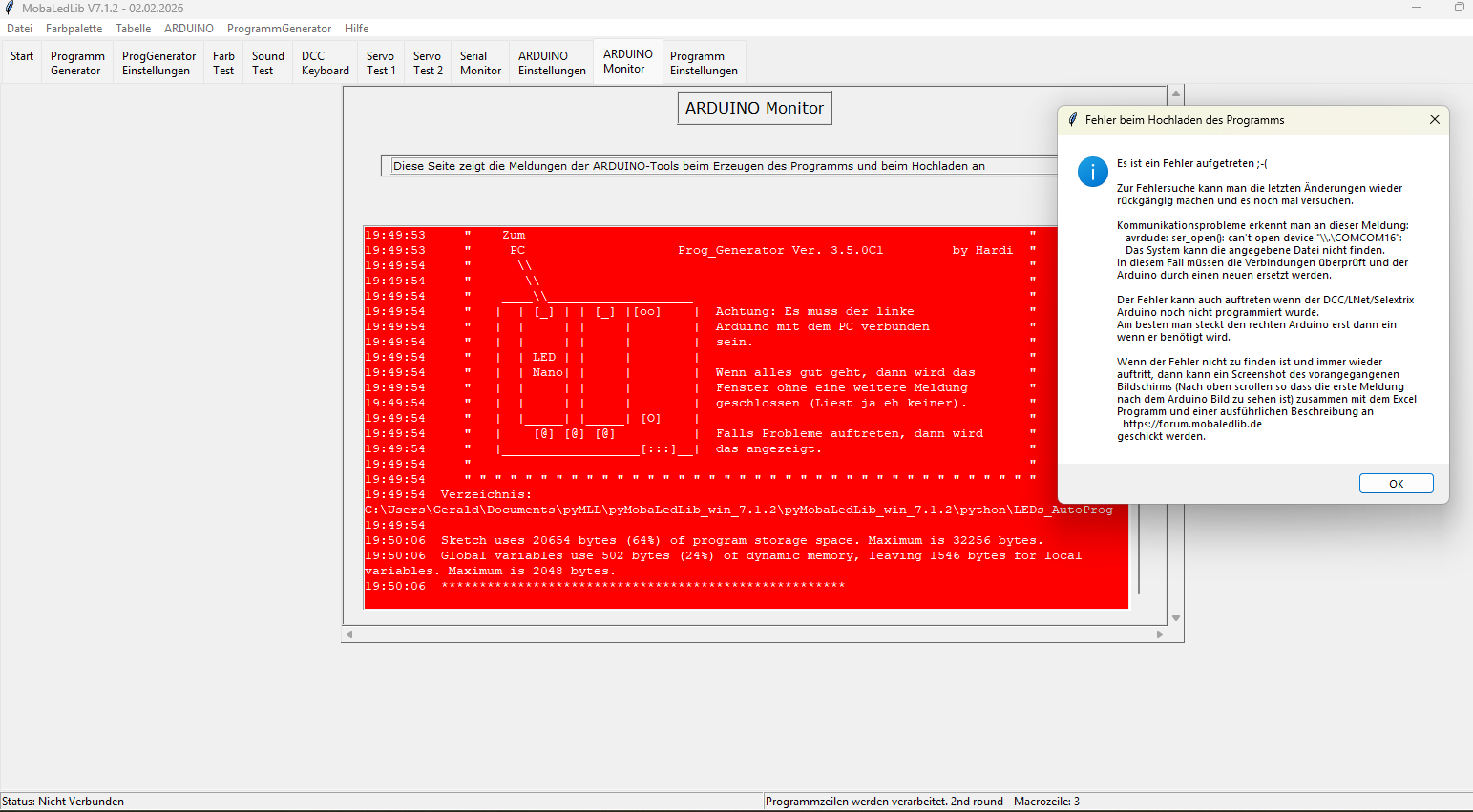Switch to the Start tab

coord(22,63)
